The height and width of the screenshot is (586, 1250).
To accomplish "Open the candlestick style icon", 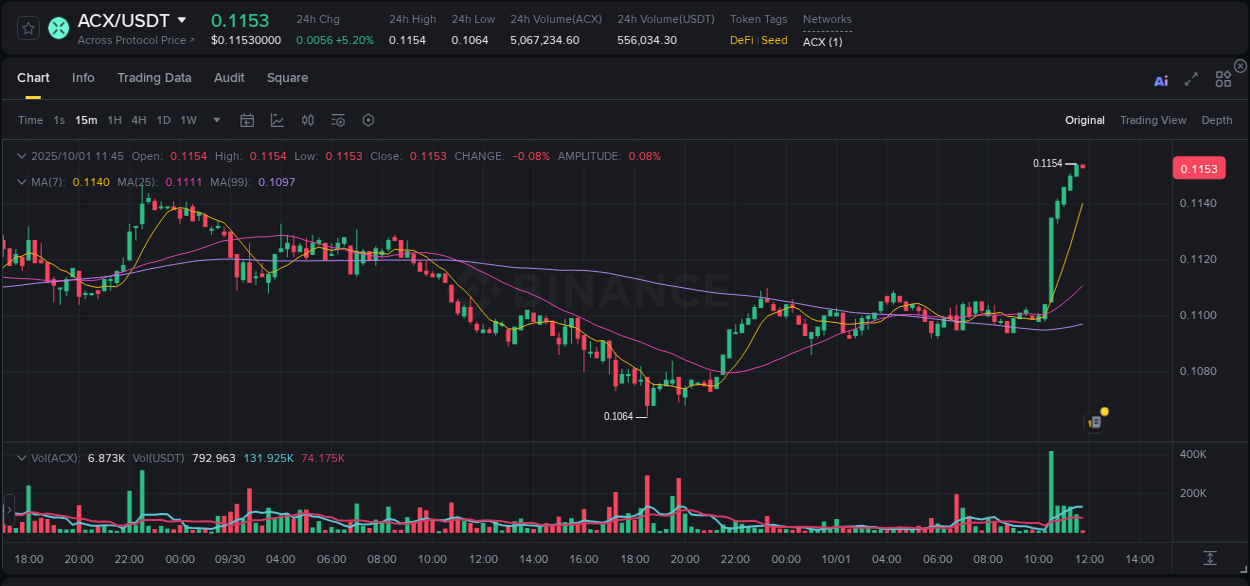I will [x=308, y=120].
